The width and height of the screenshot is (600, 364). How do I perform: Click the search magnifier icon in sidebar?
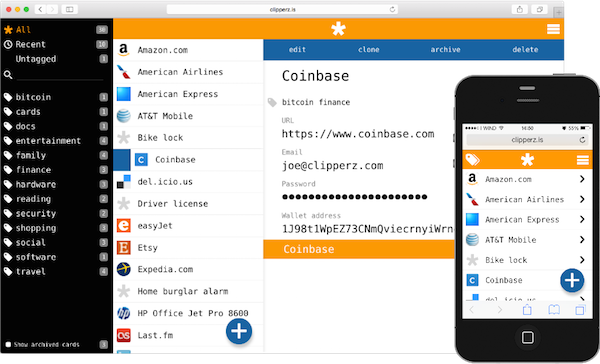(x=8, y=75)
